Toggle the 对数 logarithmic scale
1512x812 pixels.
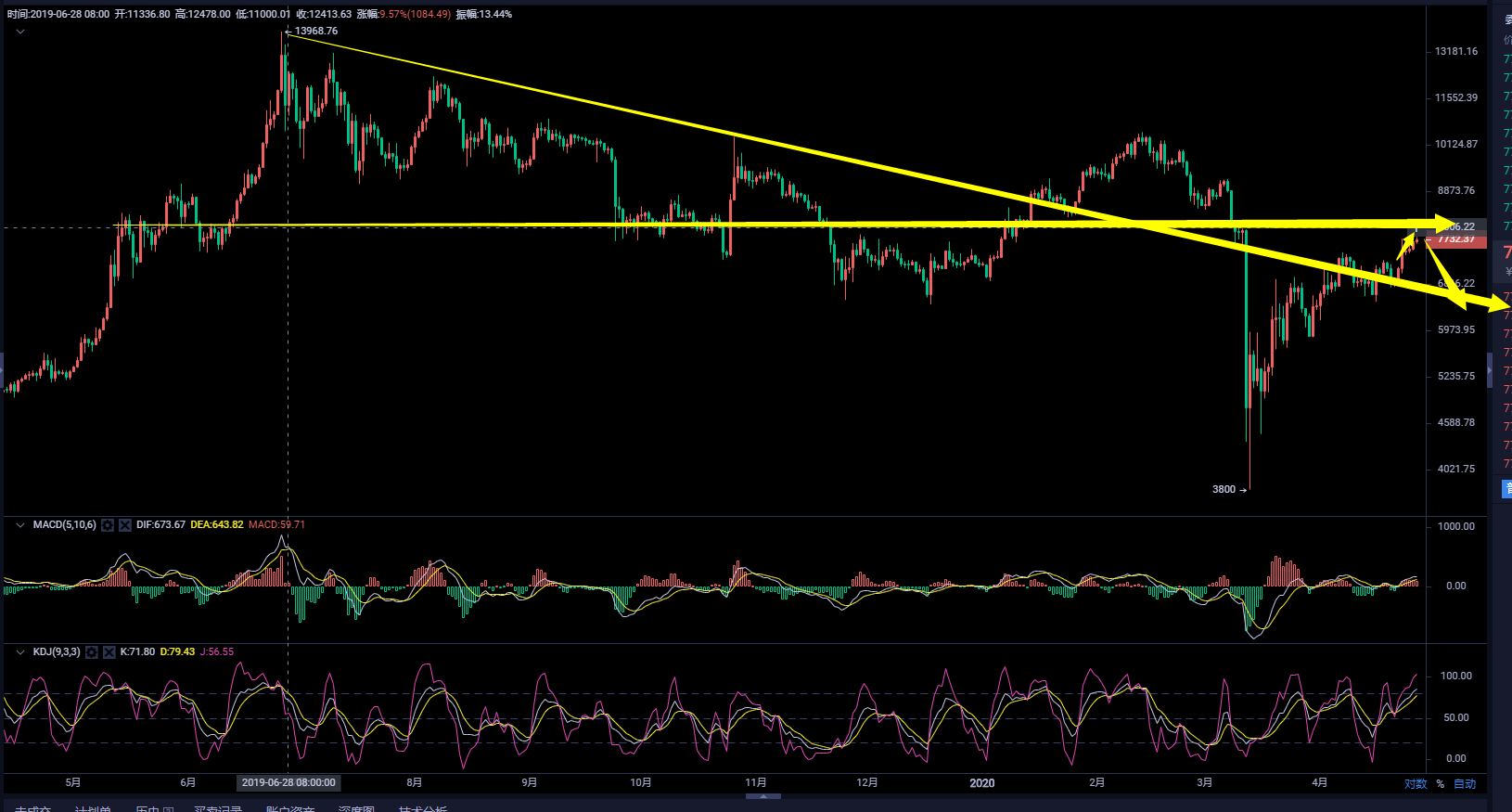point(1416,784)
